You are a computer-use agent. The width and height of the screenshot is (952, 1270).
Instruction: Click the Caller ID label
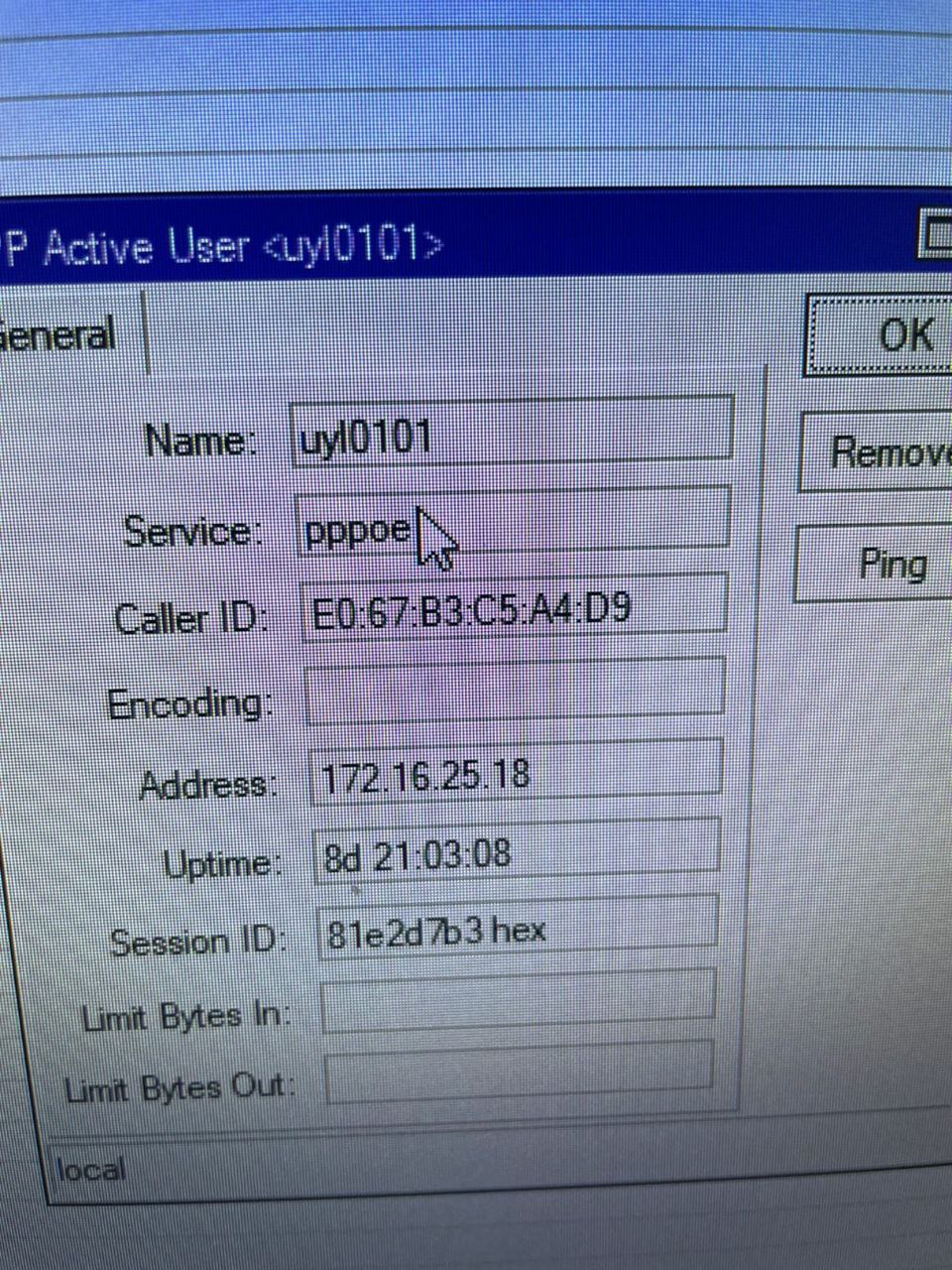(x=190, y=617)
